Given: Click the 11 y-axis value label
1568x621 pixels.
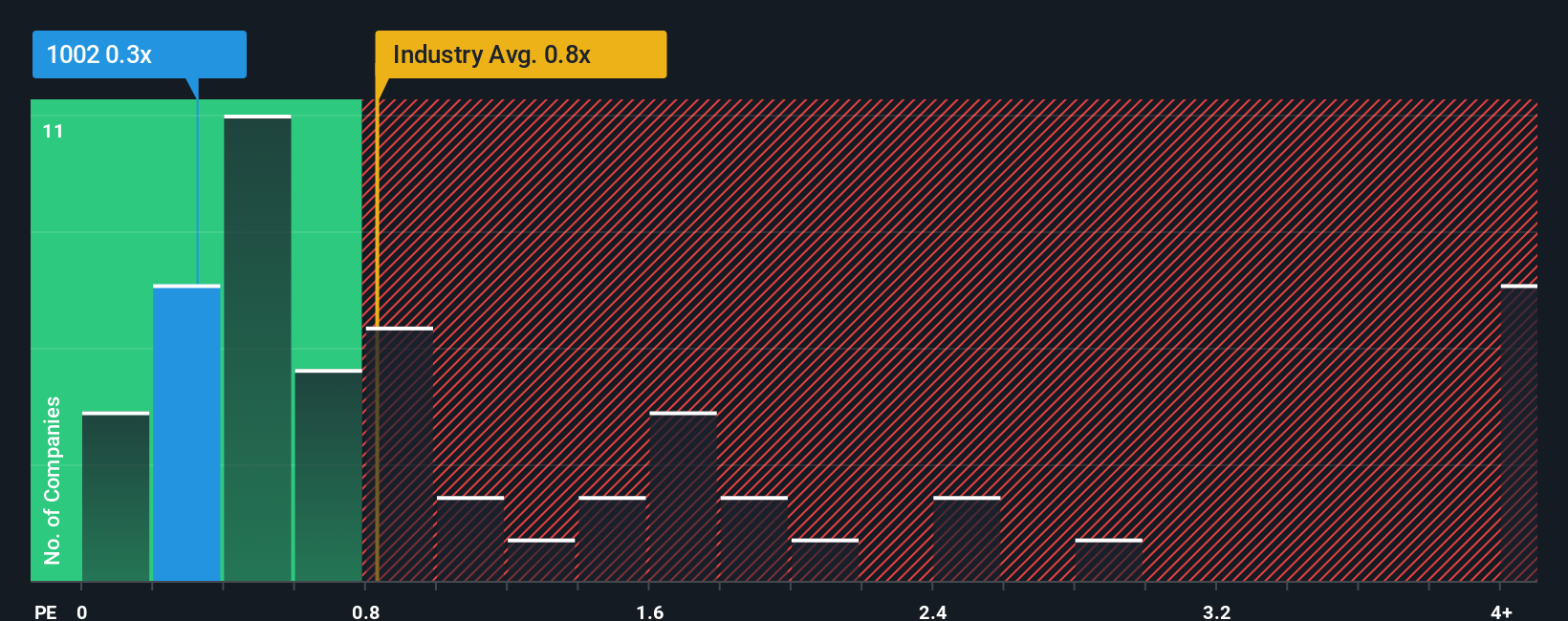Looking at the screenshot, I should (x=54, y=131).
